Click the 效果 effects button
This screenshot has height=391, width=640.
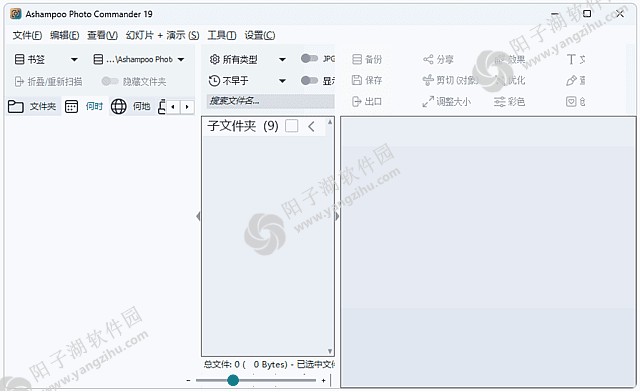coord(509,60)
